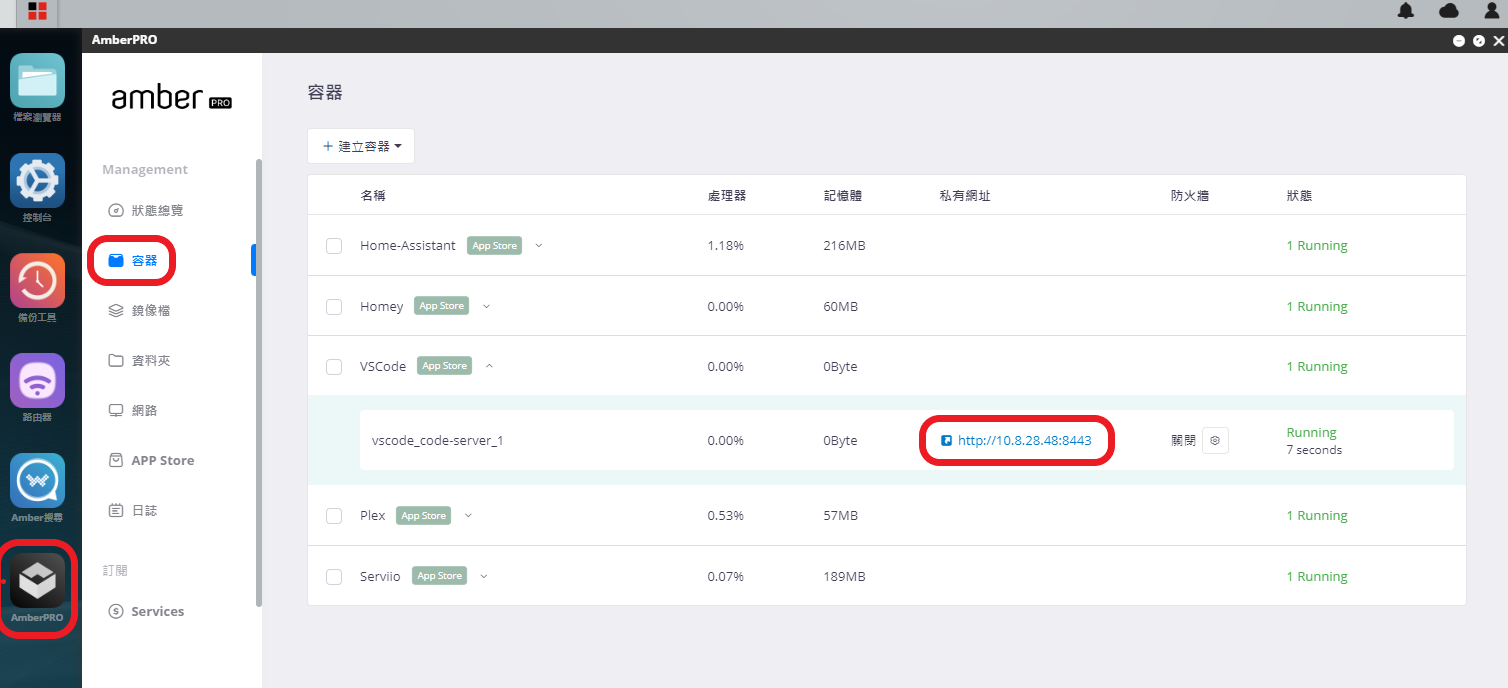The height and width of the screenshot is (688, 1508).
Task: Click the 防火牆 column header
Action: tap(1190, 196)
